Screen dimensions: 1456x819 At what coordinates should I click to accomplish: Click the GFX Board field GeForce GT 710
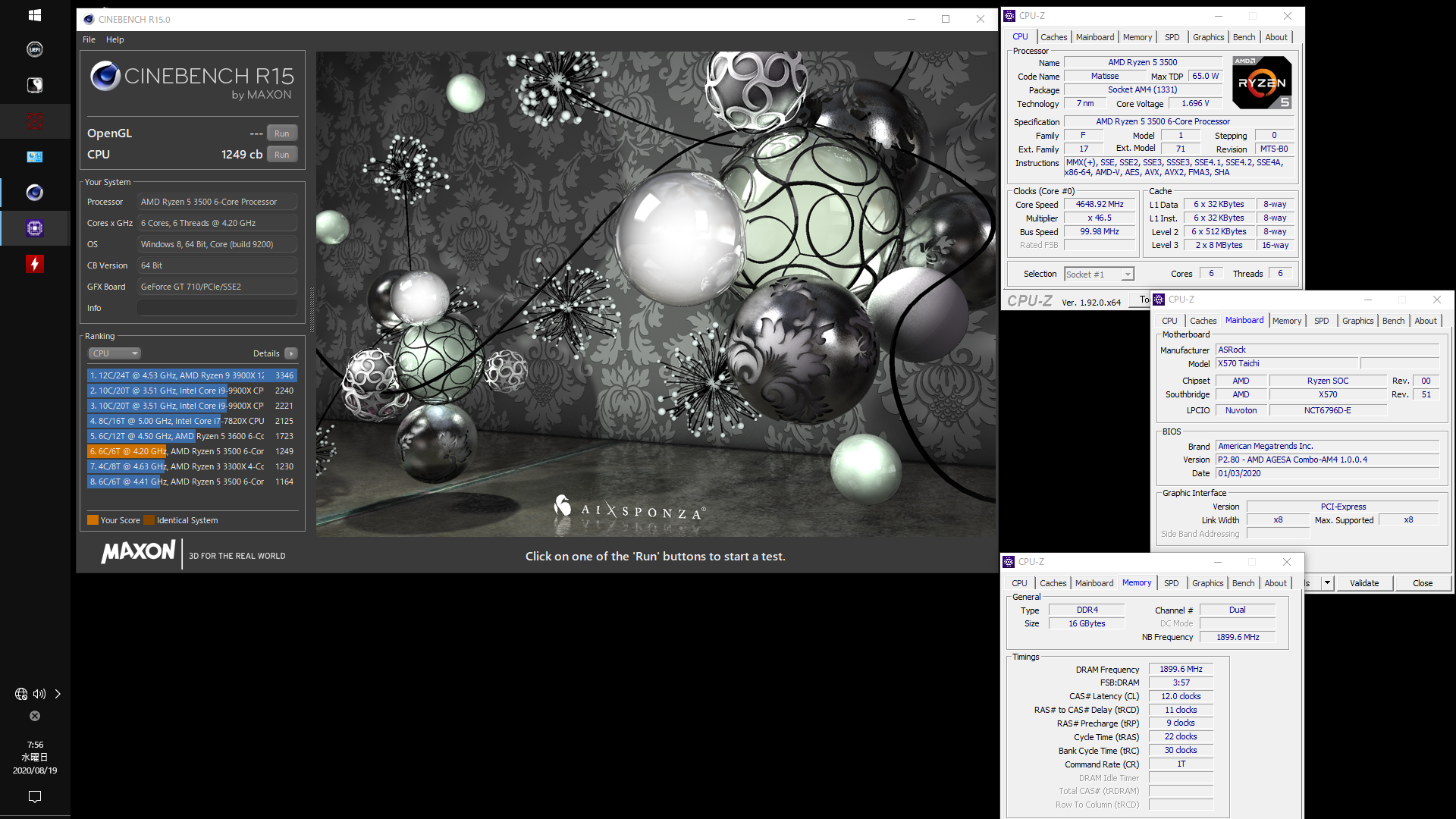click(217, 287)
